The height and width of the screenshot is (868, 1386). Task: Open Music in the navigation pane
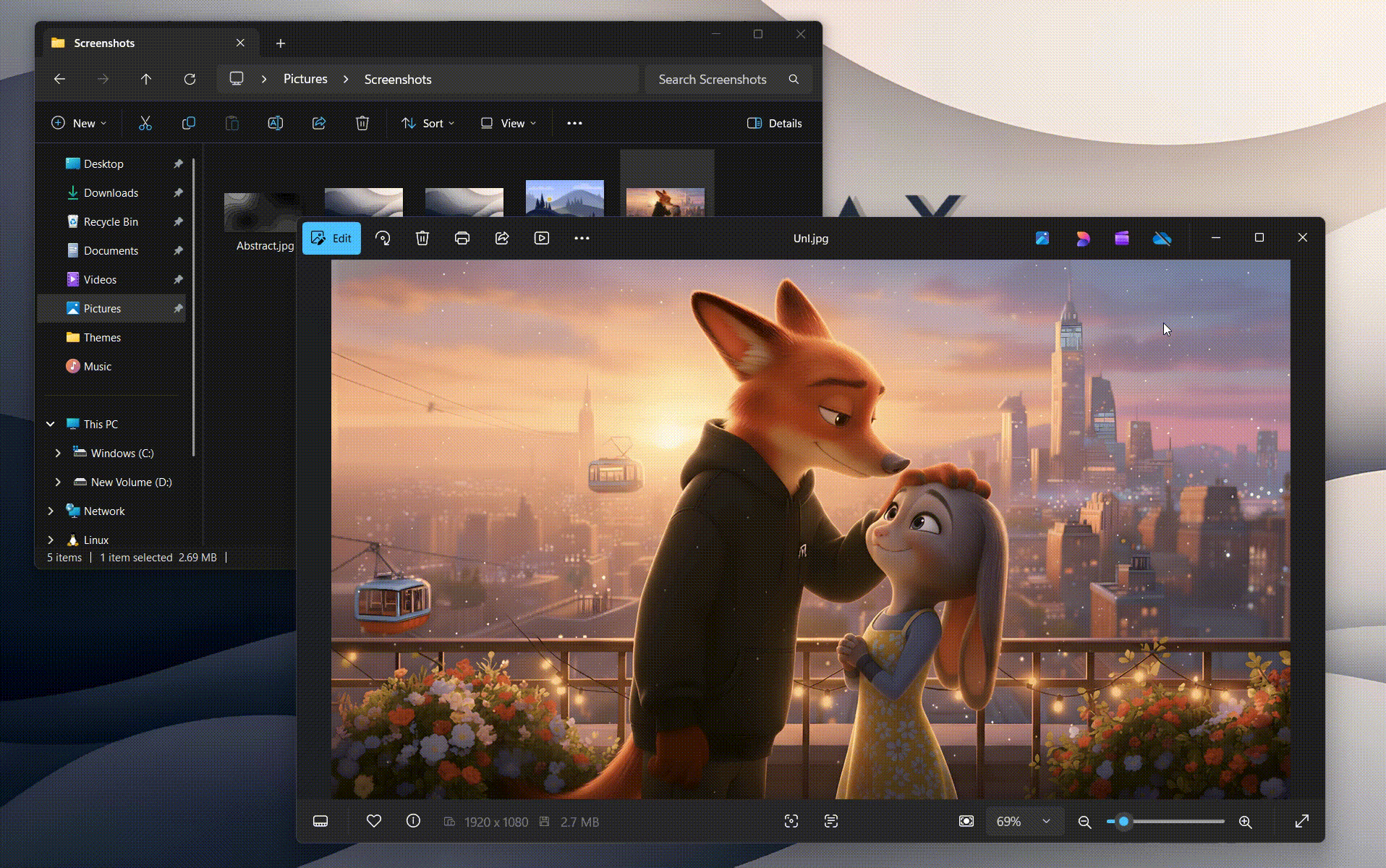(x=98, y=366)
